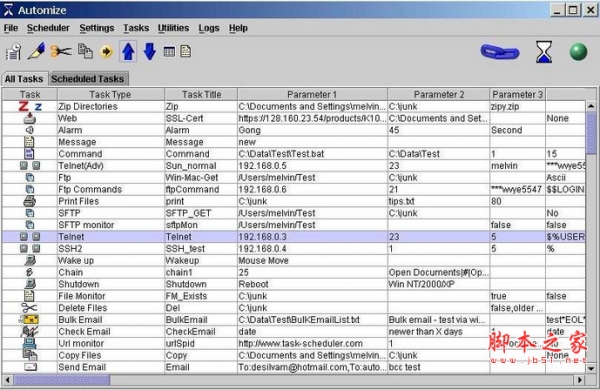Open the Help menu
Image resolution: width=600 pixels, height=390 pixels.
pyautogui.click(x=238, y=28)
